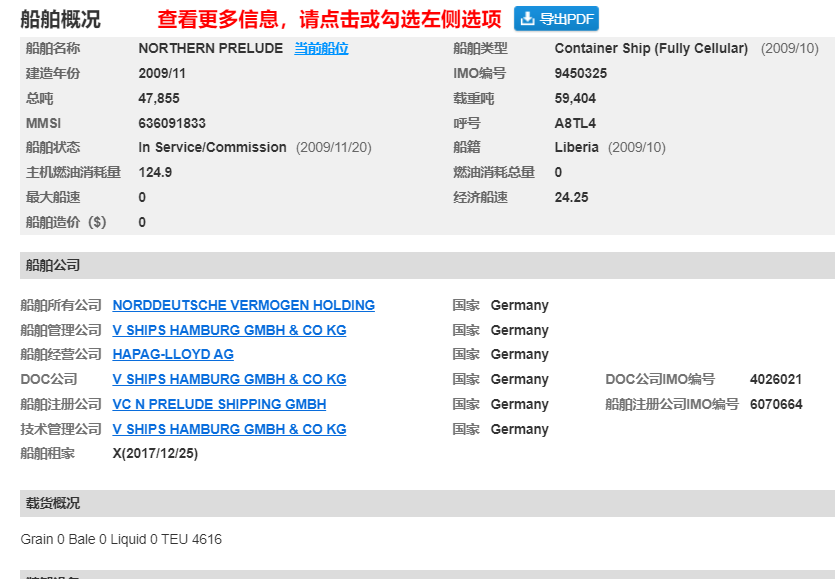Click registered company IMO number 6070664
Viewport: 835px width, 579px height.
pos(775,404)
